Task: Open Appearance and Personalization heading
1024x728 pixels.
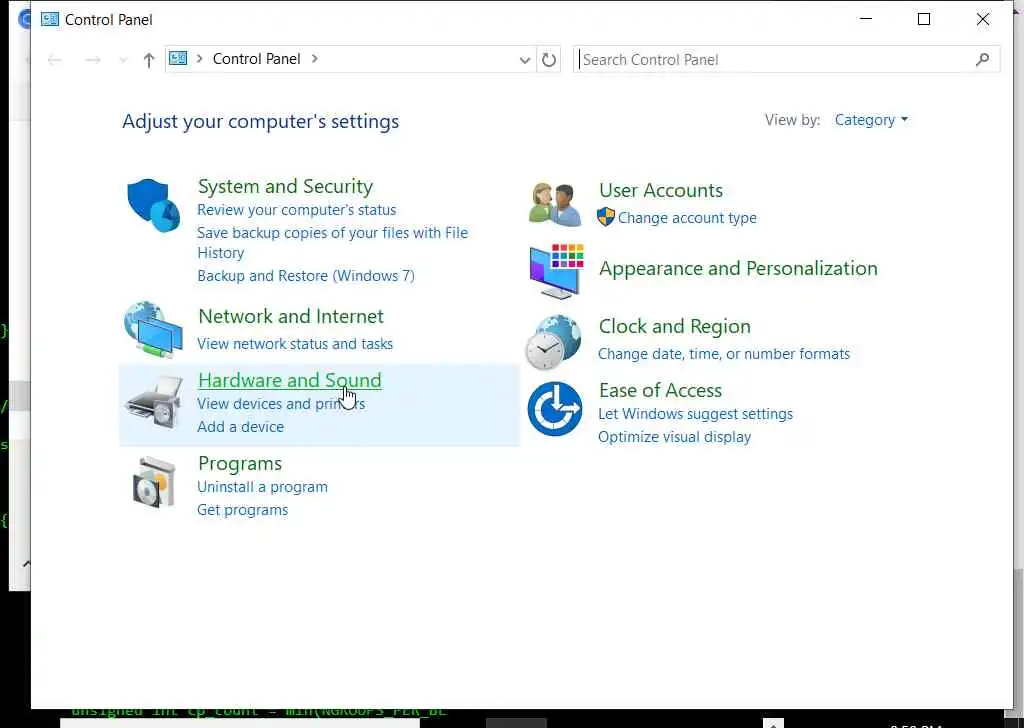Action: tap(738, 268)
